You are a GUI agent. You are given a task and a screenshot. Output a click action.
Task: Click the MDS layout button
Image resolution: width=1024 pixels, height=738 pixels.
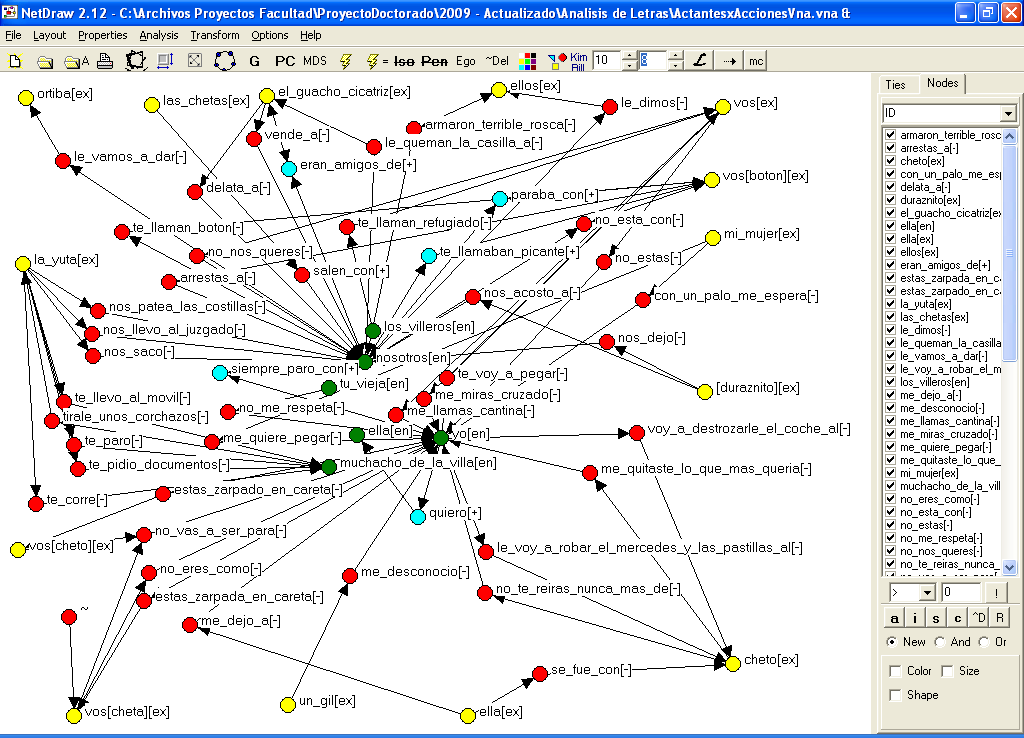tap(315, 61)
